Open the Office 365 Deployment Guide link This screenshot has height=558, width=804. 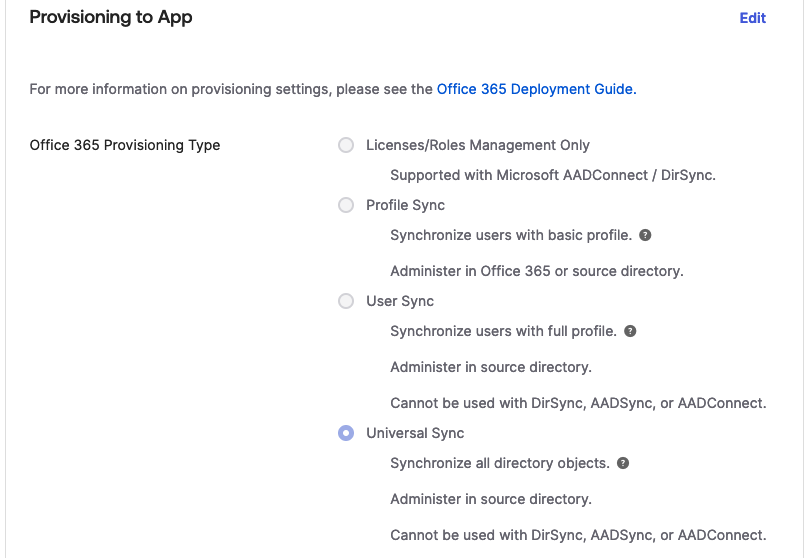pyautogui.click(x=536, y=89)
